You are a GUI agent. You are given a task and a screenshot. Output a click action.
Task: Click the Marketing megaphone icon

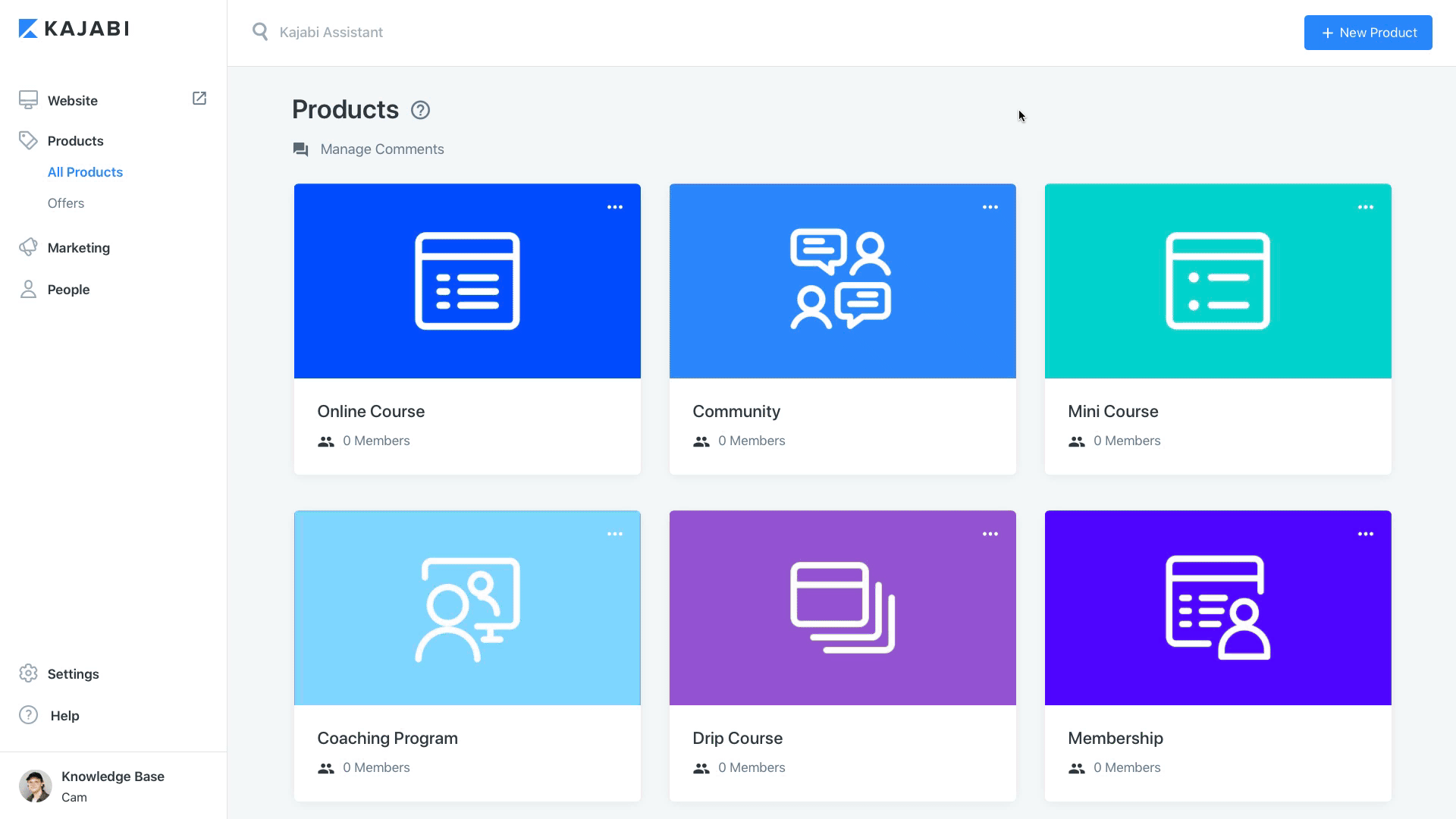(x=28, y=247)
